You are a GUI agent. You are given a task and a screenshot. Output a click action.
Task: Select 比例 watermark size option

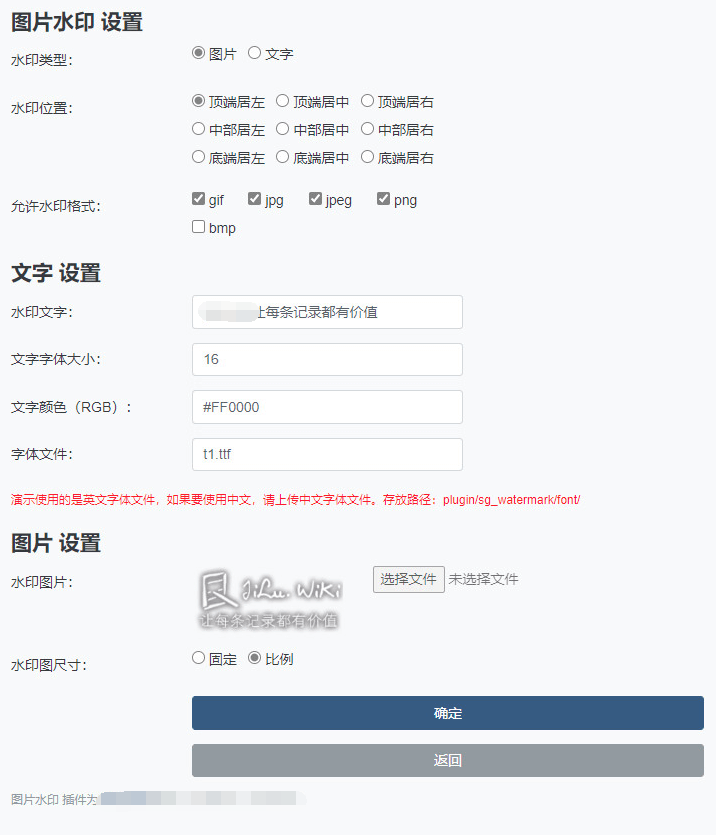tap(254, 658)
